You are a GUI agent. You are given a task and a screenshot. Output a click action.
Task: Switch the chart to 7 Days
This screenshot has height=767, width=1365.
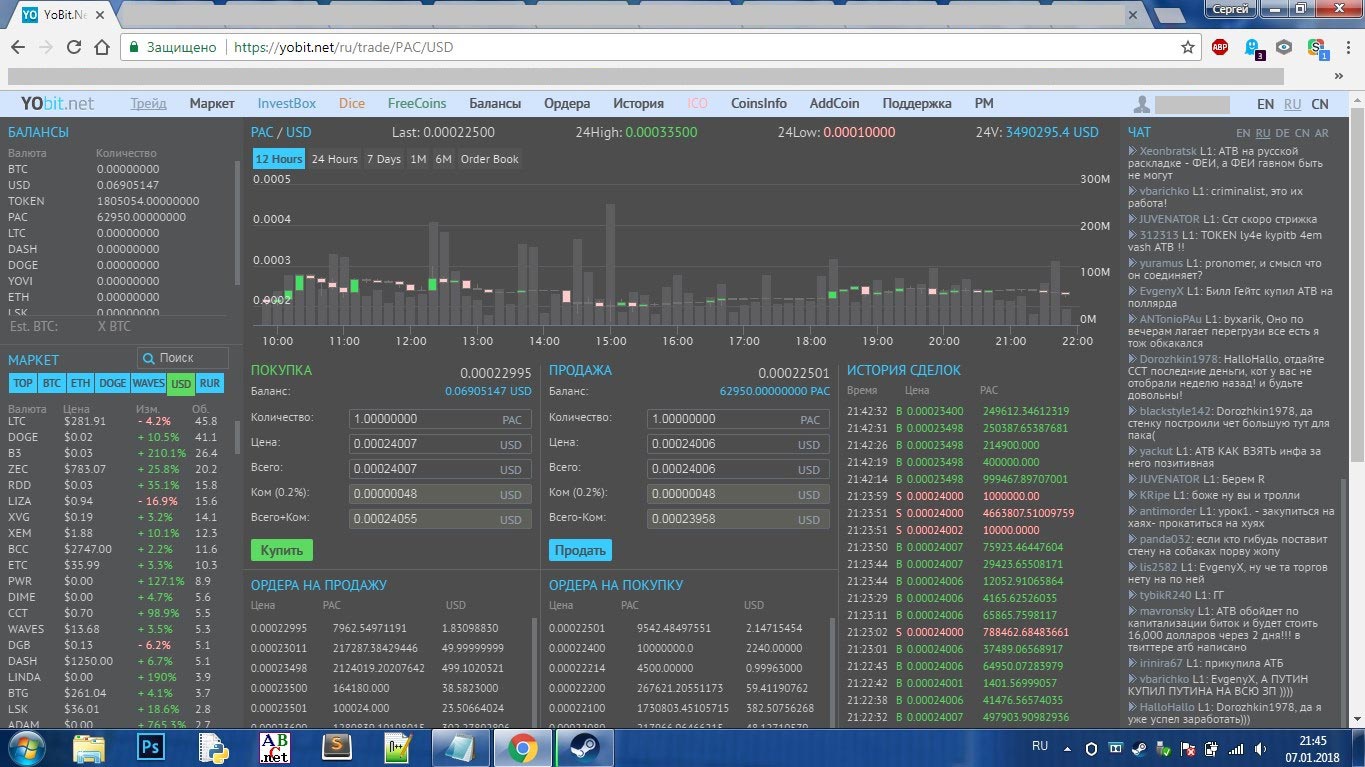(x=383, y=159)
